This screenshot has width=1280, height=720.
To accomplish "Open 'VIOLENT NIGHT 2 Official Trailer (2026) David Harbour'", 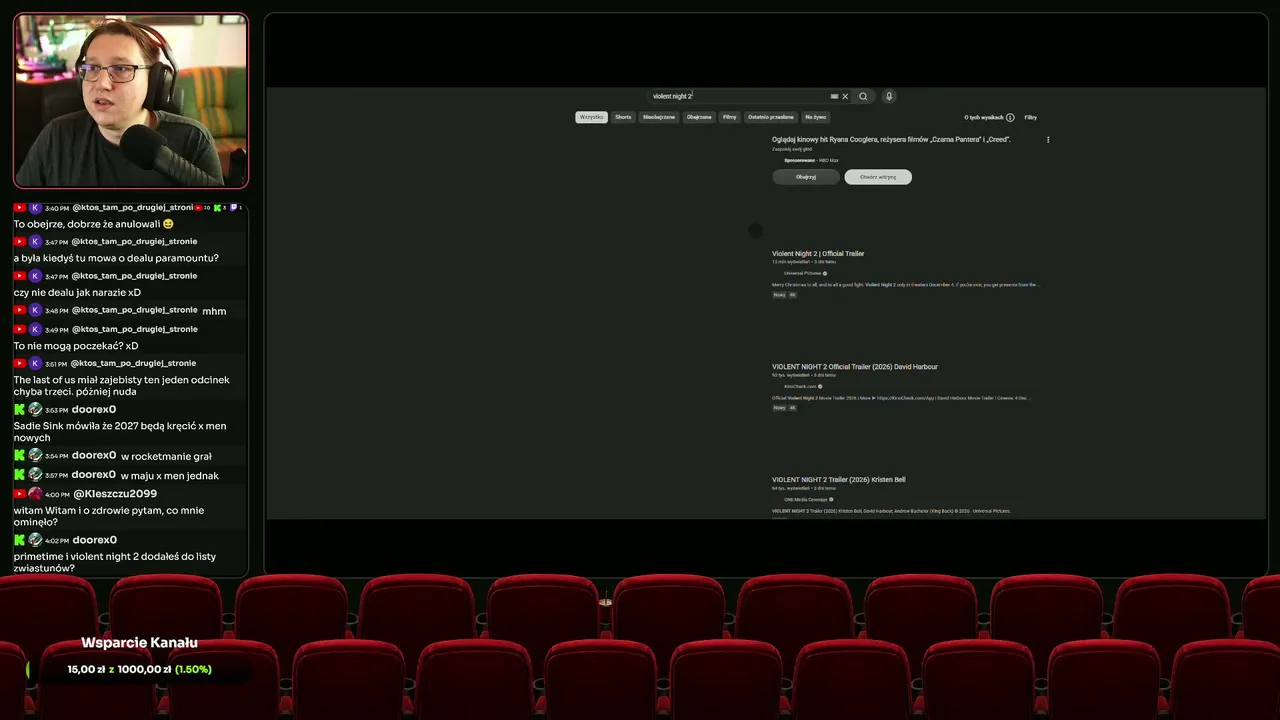I will (855, 367).
